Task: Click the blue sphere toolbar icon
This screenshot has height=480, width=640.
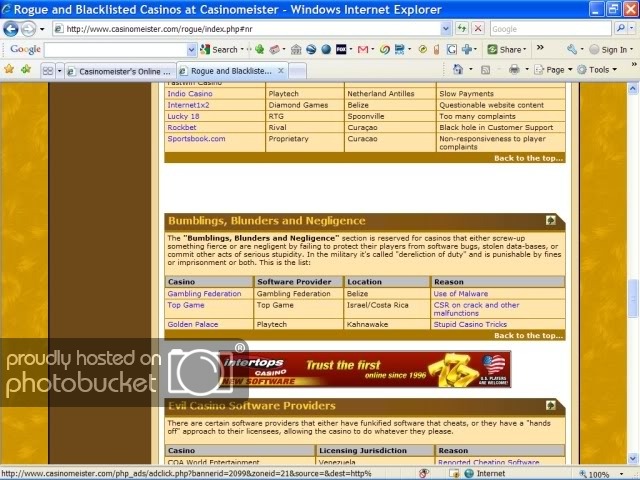Action: tap(326, 50)
